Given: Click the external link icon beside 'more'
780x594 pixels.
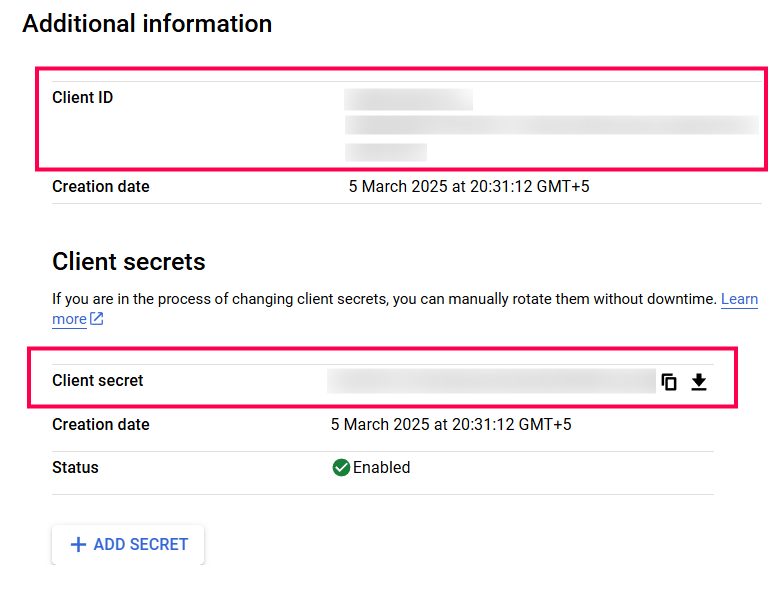Looking at the screenshot, I should (x=97, y=319).
